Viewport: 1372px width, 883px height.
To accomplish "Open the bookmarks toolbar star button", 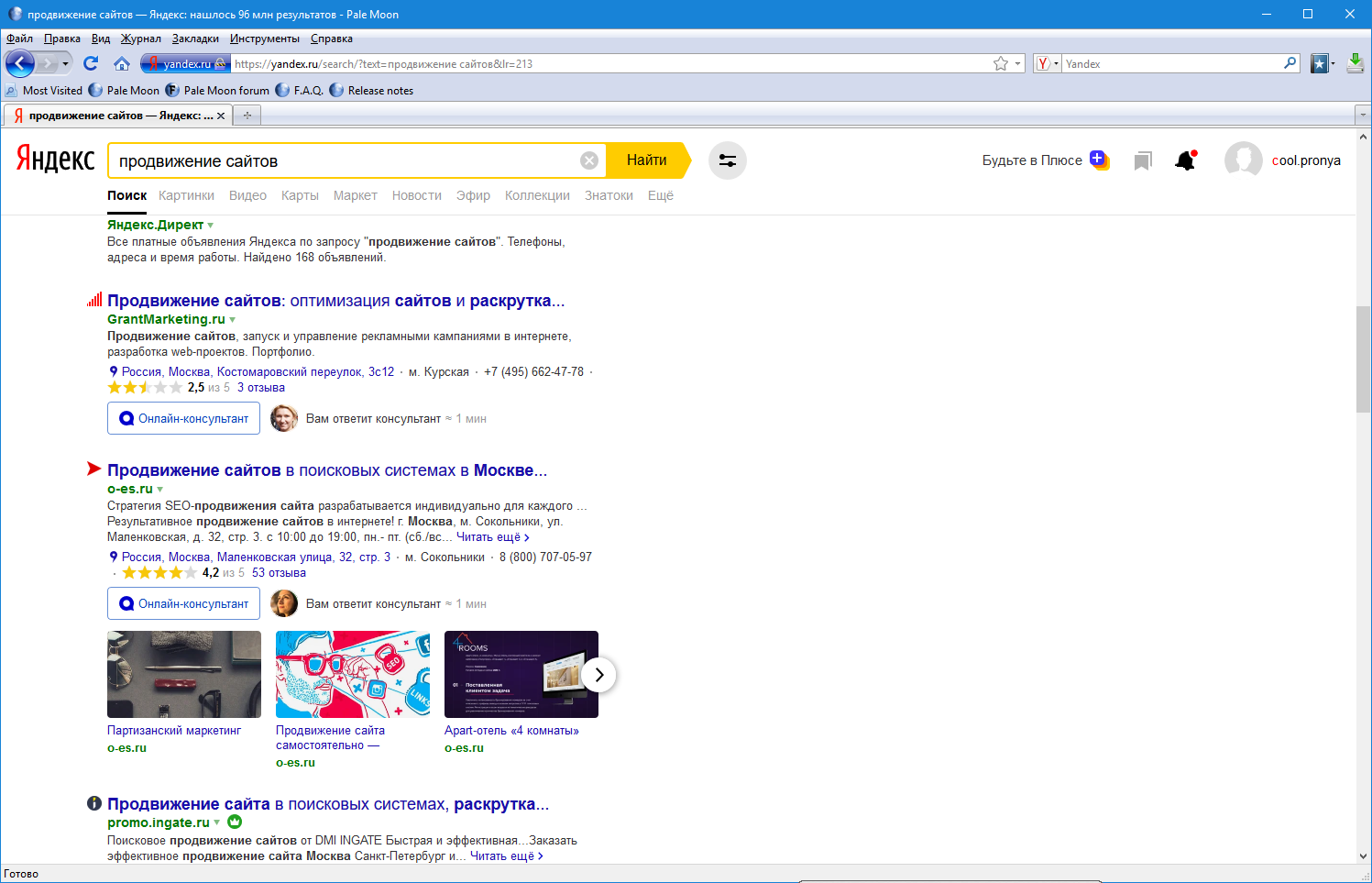I will coord(1320,63).
